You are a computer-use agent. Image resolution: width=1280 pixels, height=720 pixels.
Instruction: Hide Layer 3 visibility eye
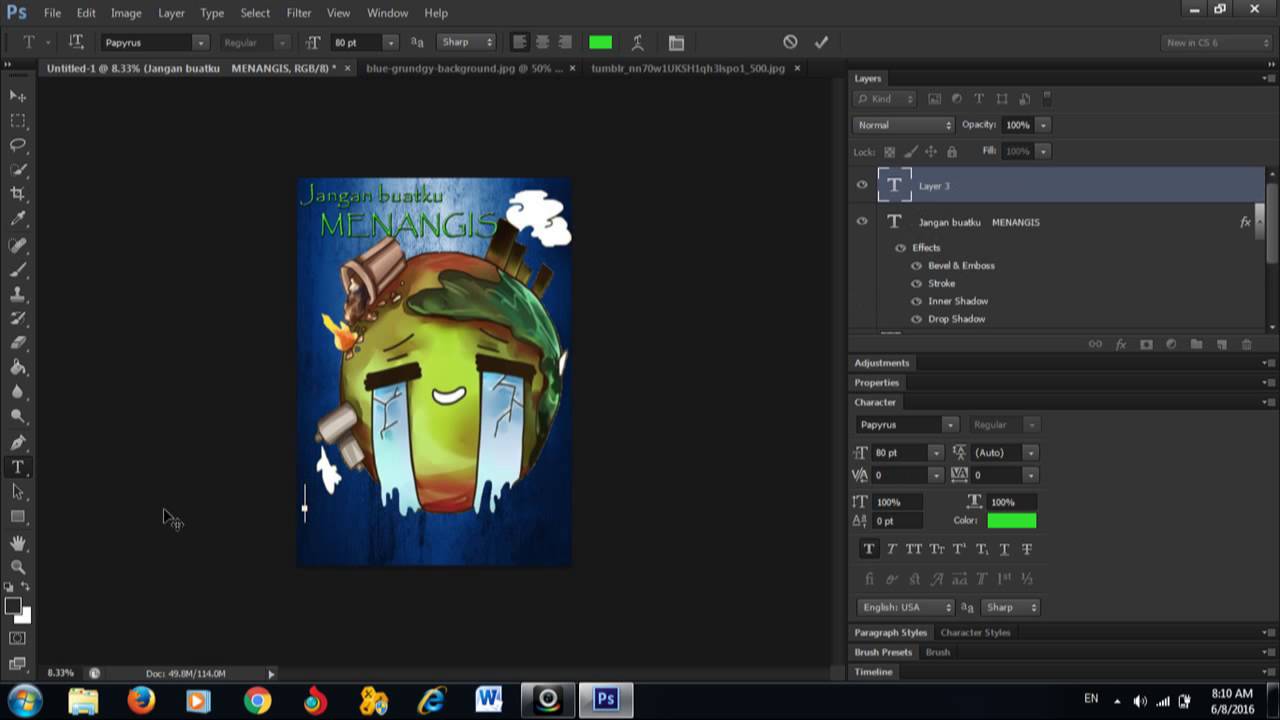(862, 185)
